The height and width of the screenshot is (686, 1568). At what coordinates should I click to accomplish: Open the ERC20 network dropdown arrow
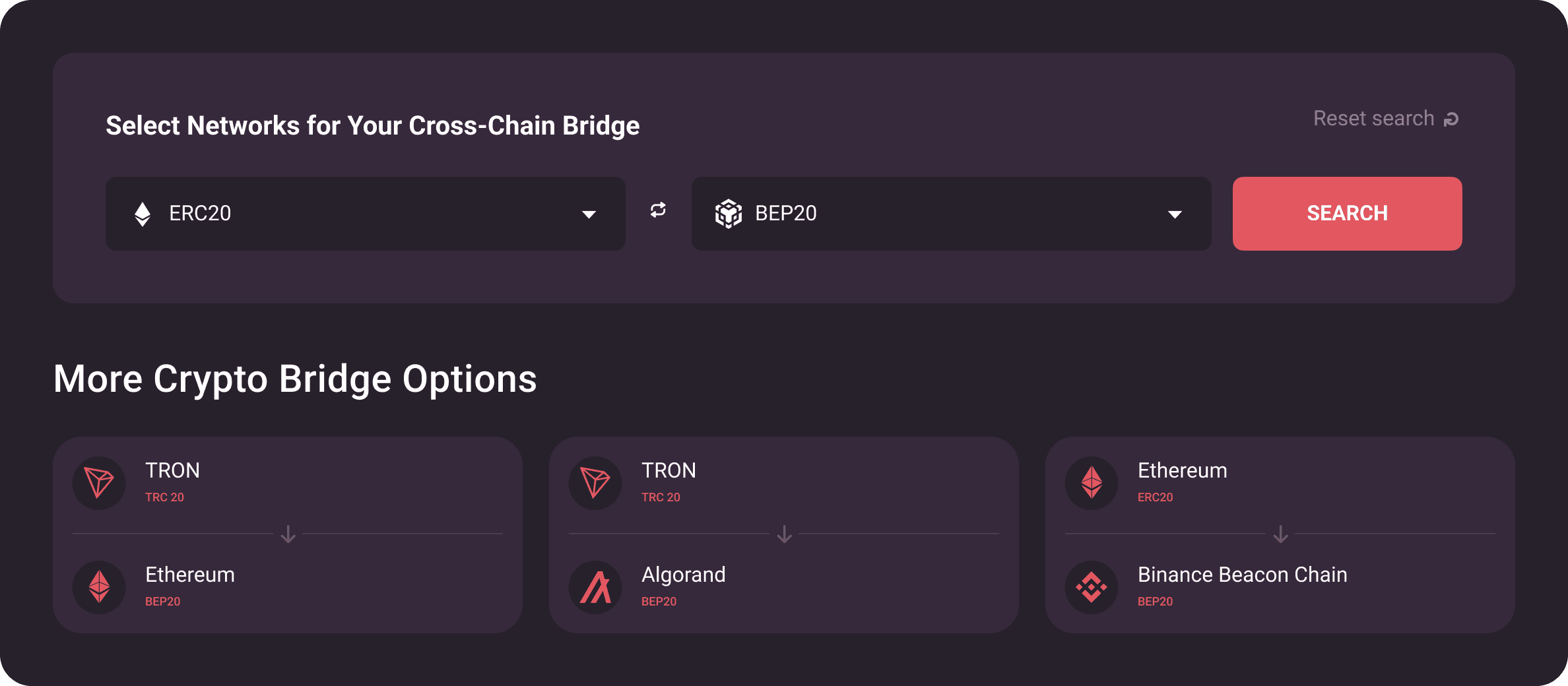pyautogui.click(x=589, y=214)
